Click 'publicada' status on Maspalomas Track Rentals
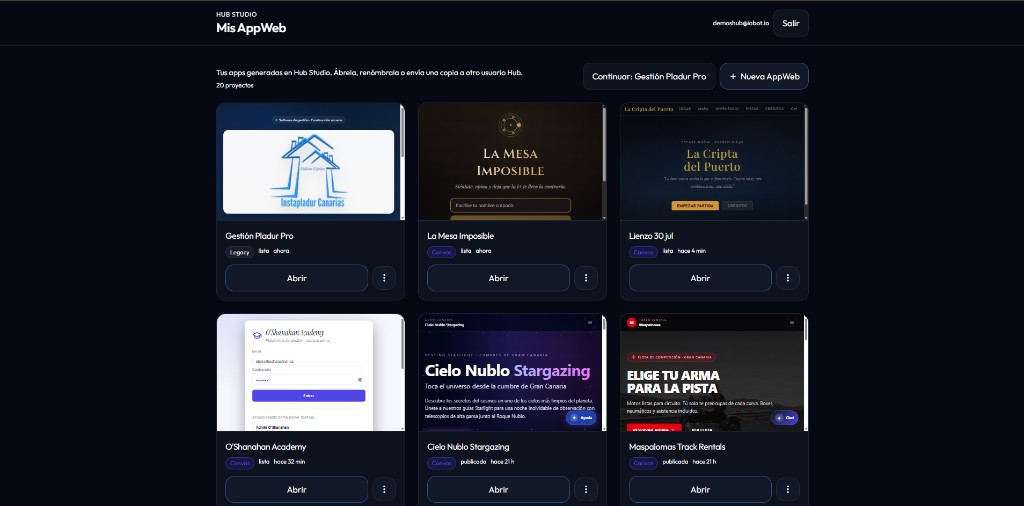Screen dimensions: 1024x506 (675, 462)
